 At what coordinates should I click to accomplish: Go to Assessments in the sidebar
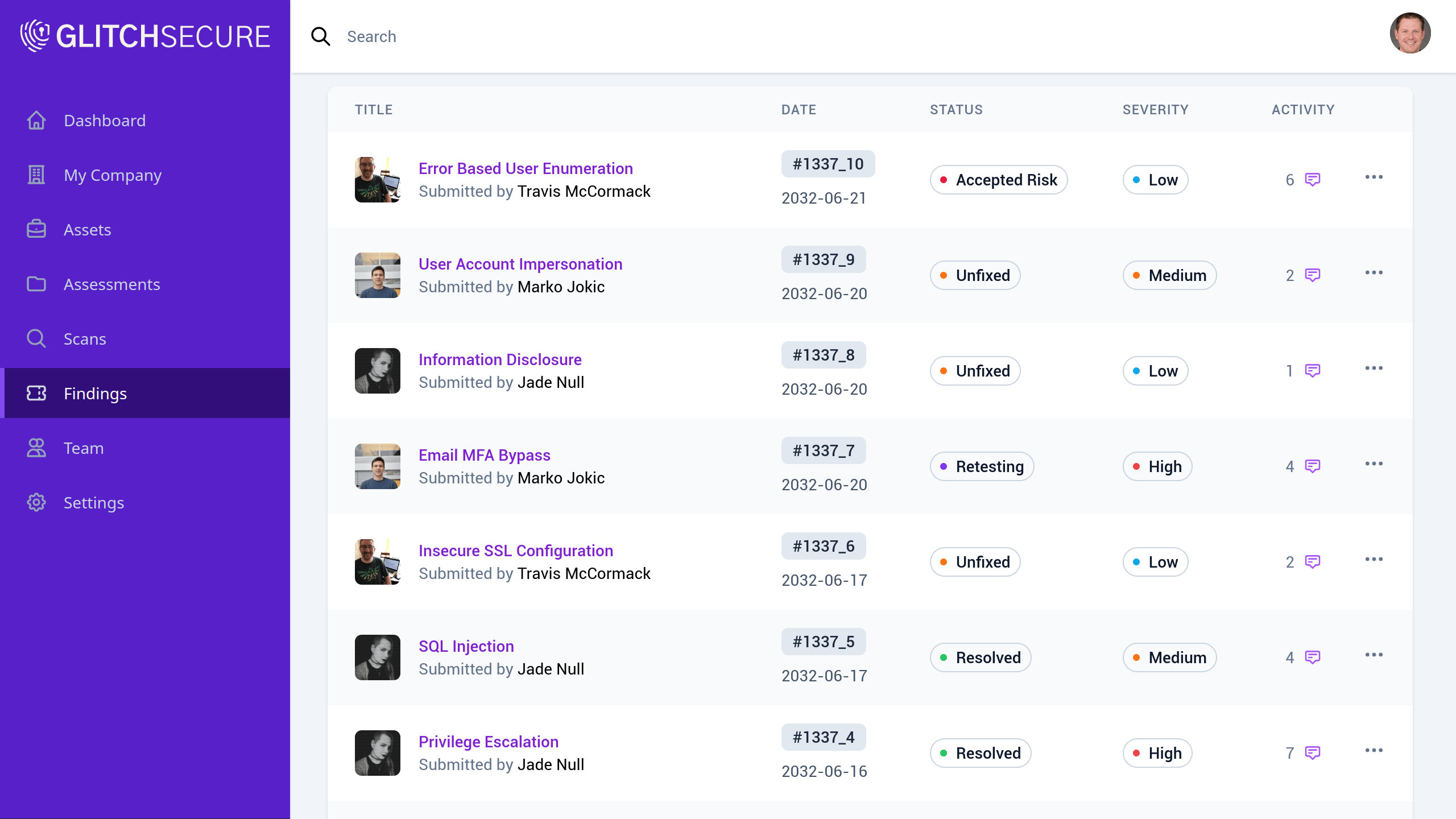click(111, 284)
